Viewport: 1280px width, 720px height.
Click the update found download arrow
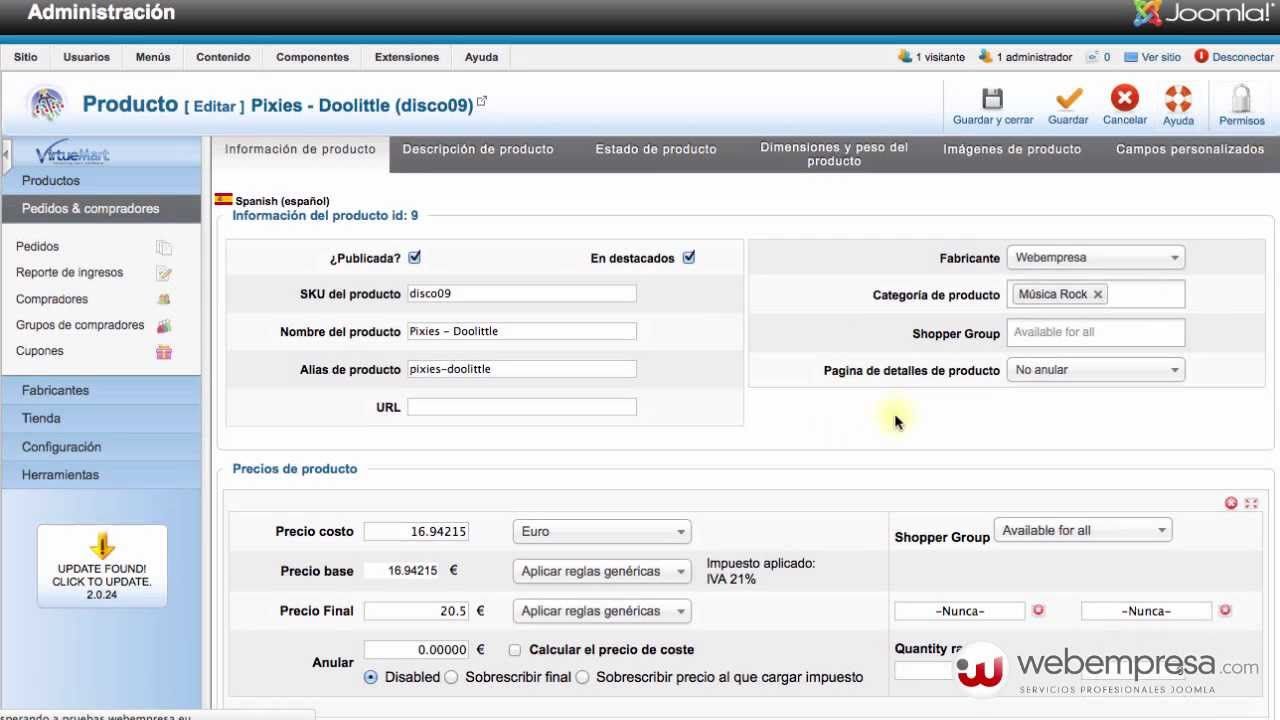[102, 546]
